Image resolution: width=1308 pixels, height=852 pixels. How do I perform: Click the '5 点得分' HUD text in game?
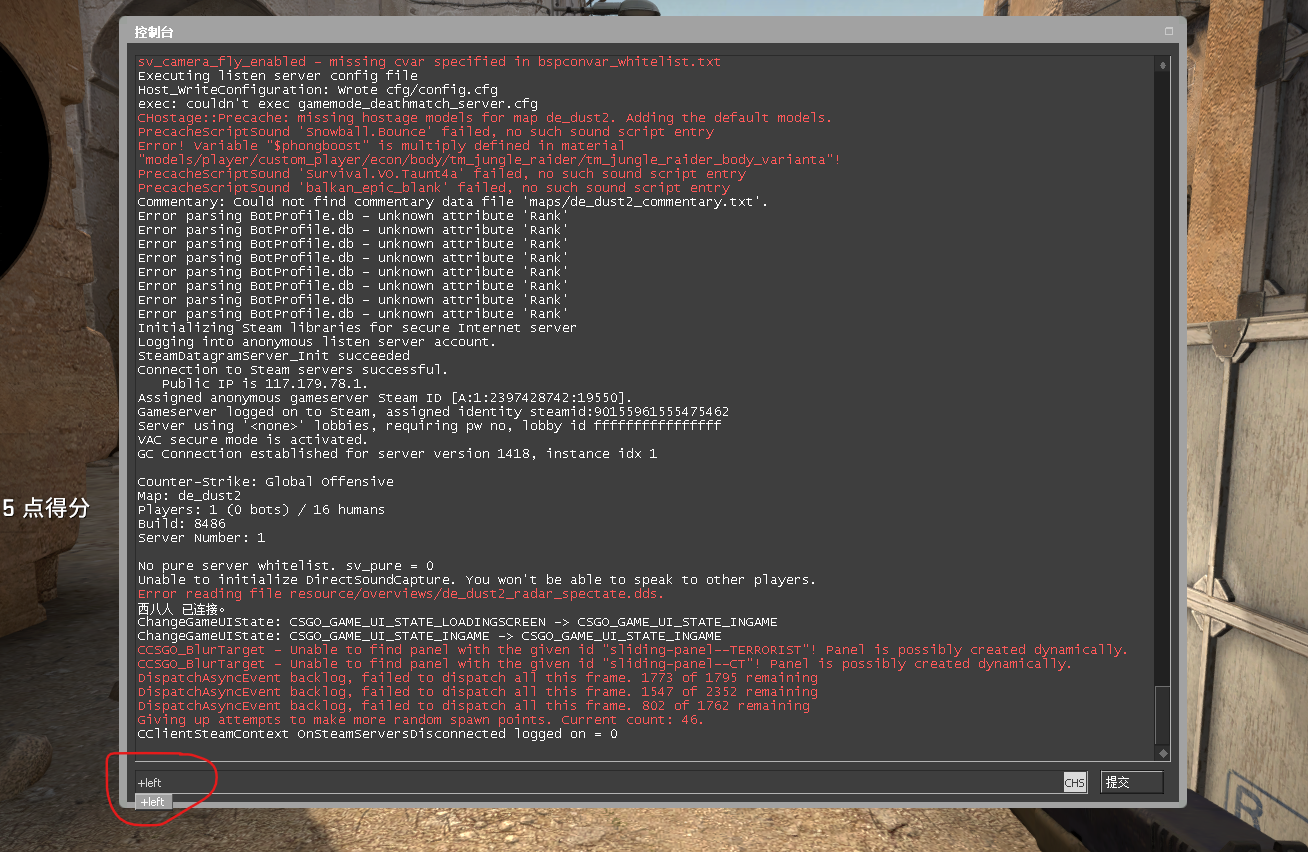click(45, 509)
